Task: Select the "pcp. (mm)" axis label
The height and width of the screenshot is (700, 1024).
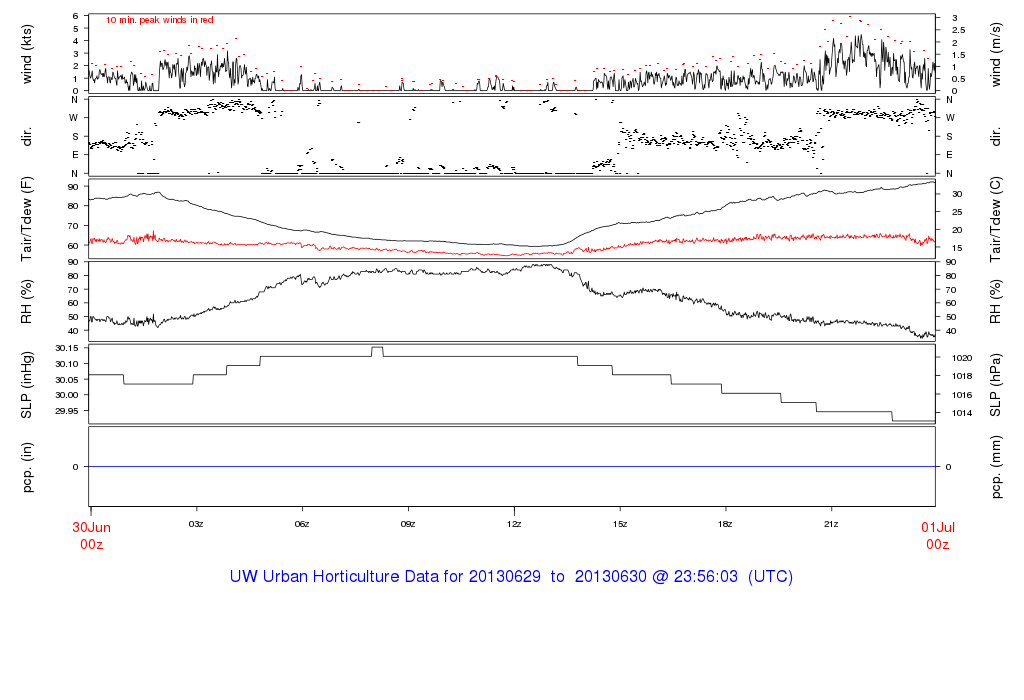Action: coord(995,467)
